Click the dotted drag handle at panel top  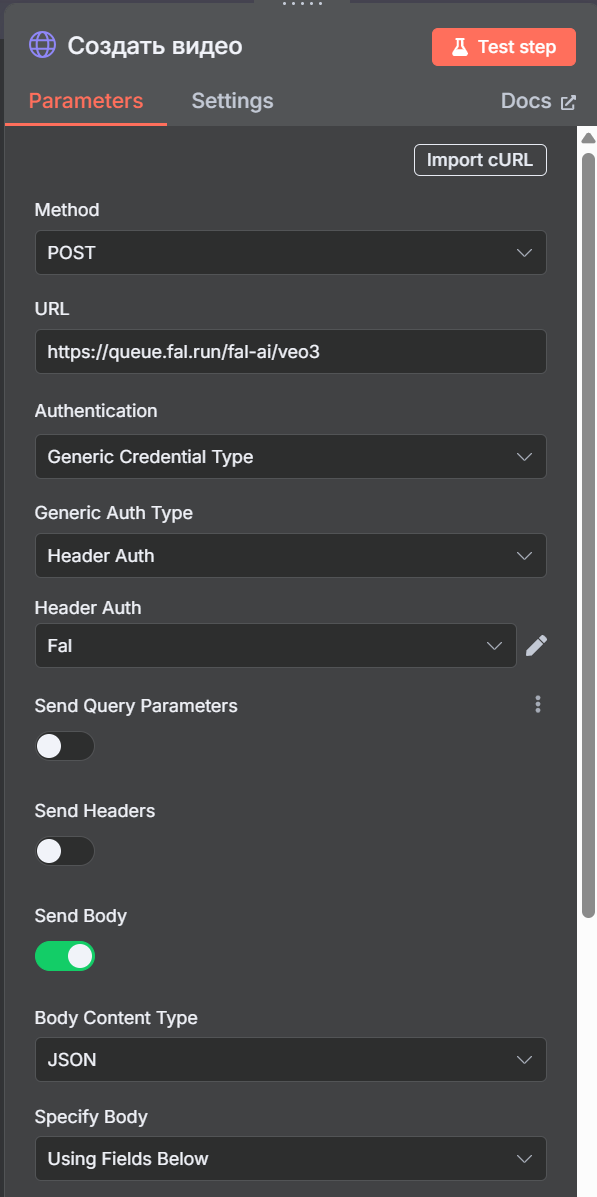click(x=302, y=4)
